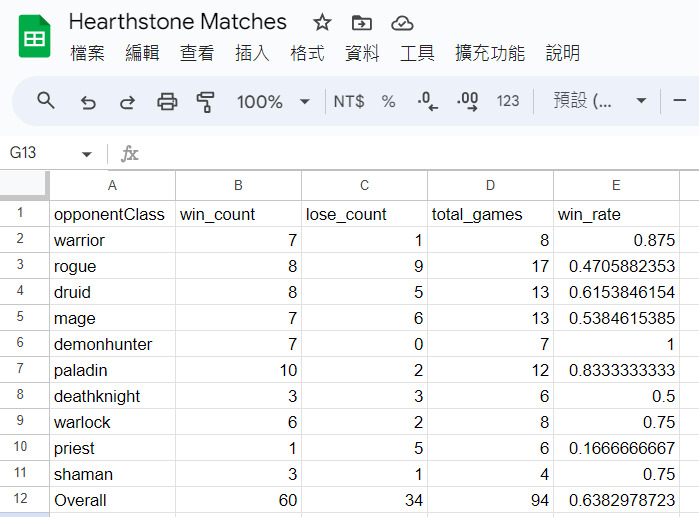The width and height of the screenshot is (699, 517).
Task: Select the demonhunter cell
Action: tap(112, 344)
